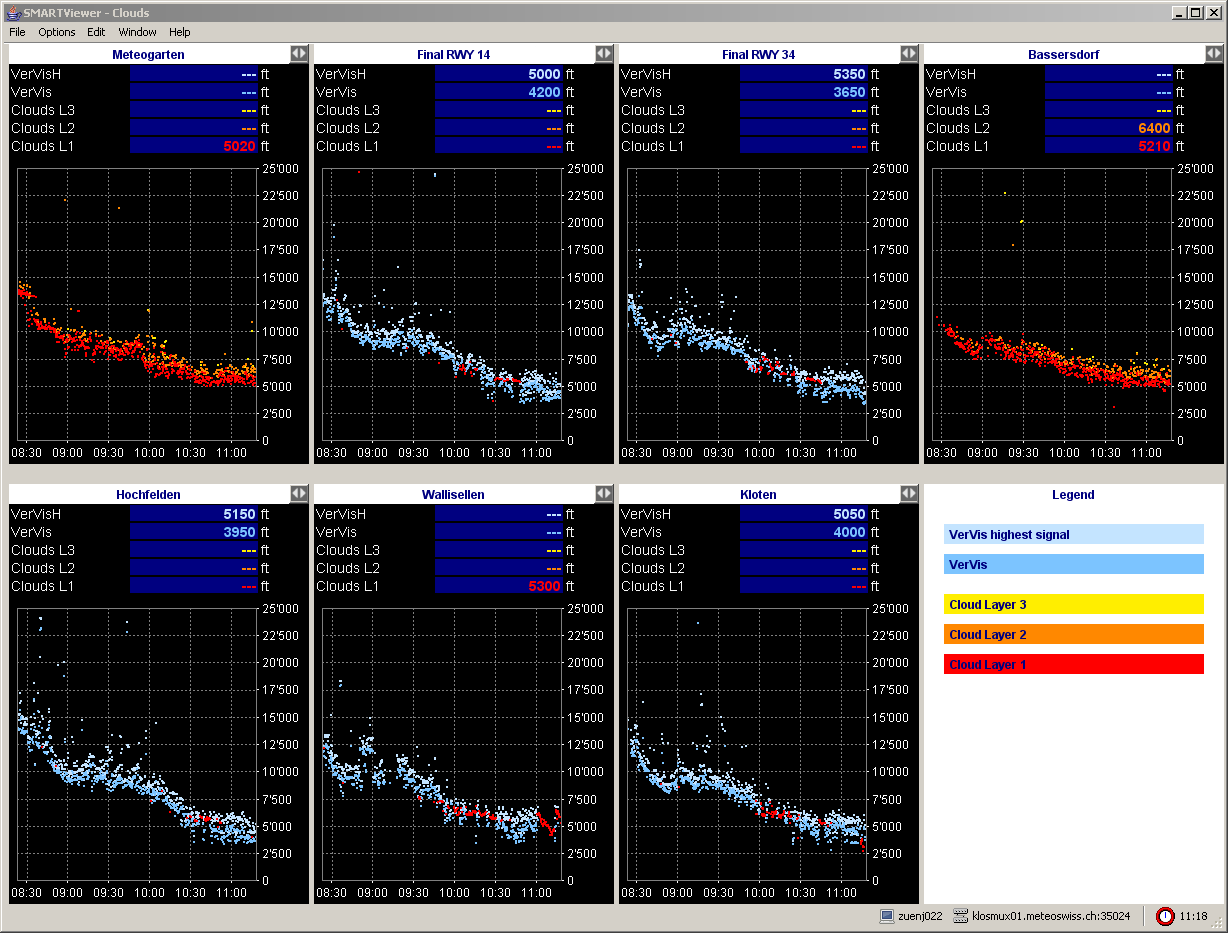Viewport: 1228px width, 933px height.
Task: Click the arrow icon on the Bassersdorf panel
Action: (x=1213, y=54)
